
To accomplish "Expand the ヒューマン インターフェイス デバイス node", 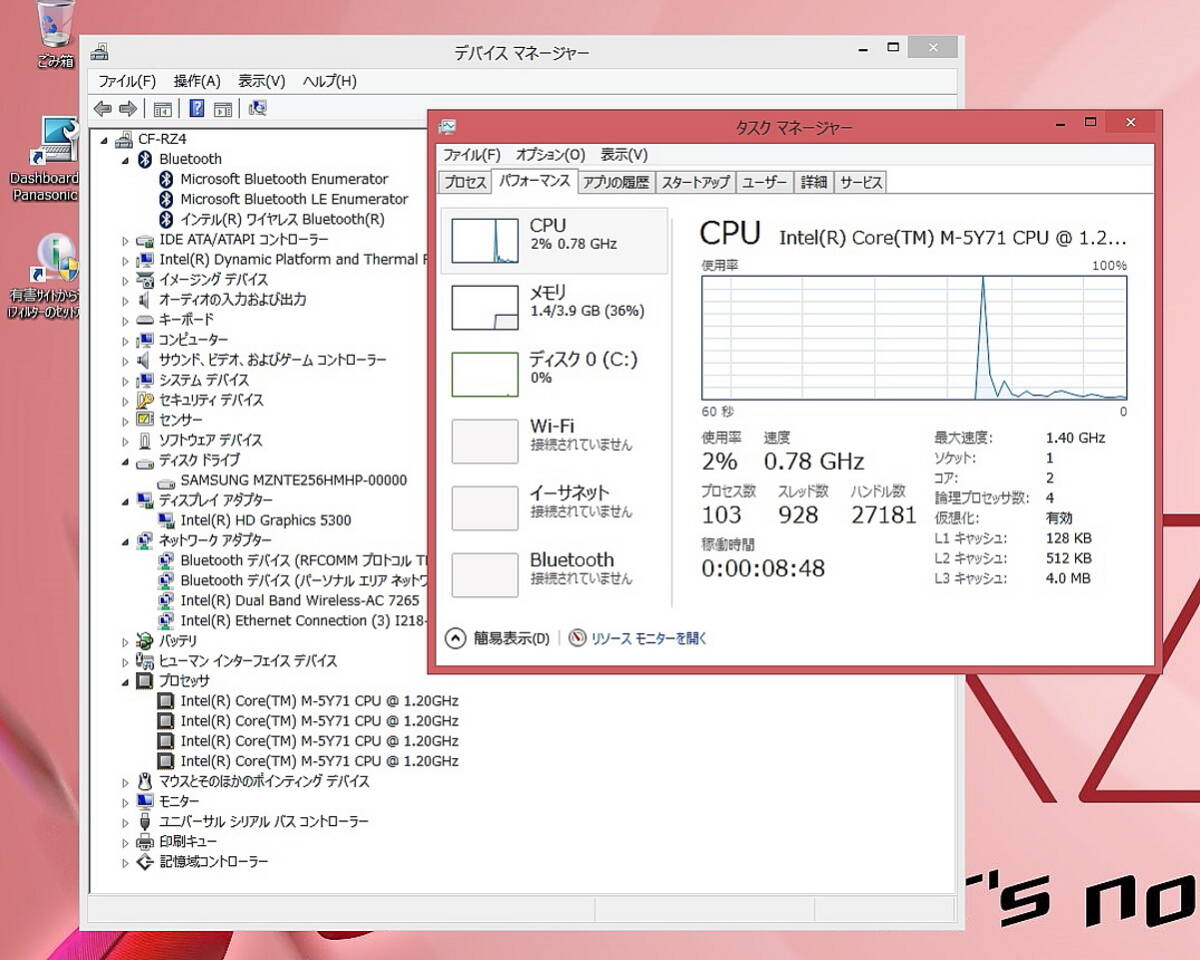I will pyautogui.click(x=126, y=661).
